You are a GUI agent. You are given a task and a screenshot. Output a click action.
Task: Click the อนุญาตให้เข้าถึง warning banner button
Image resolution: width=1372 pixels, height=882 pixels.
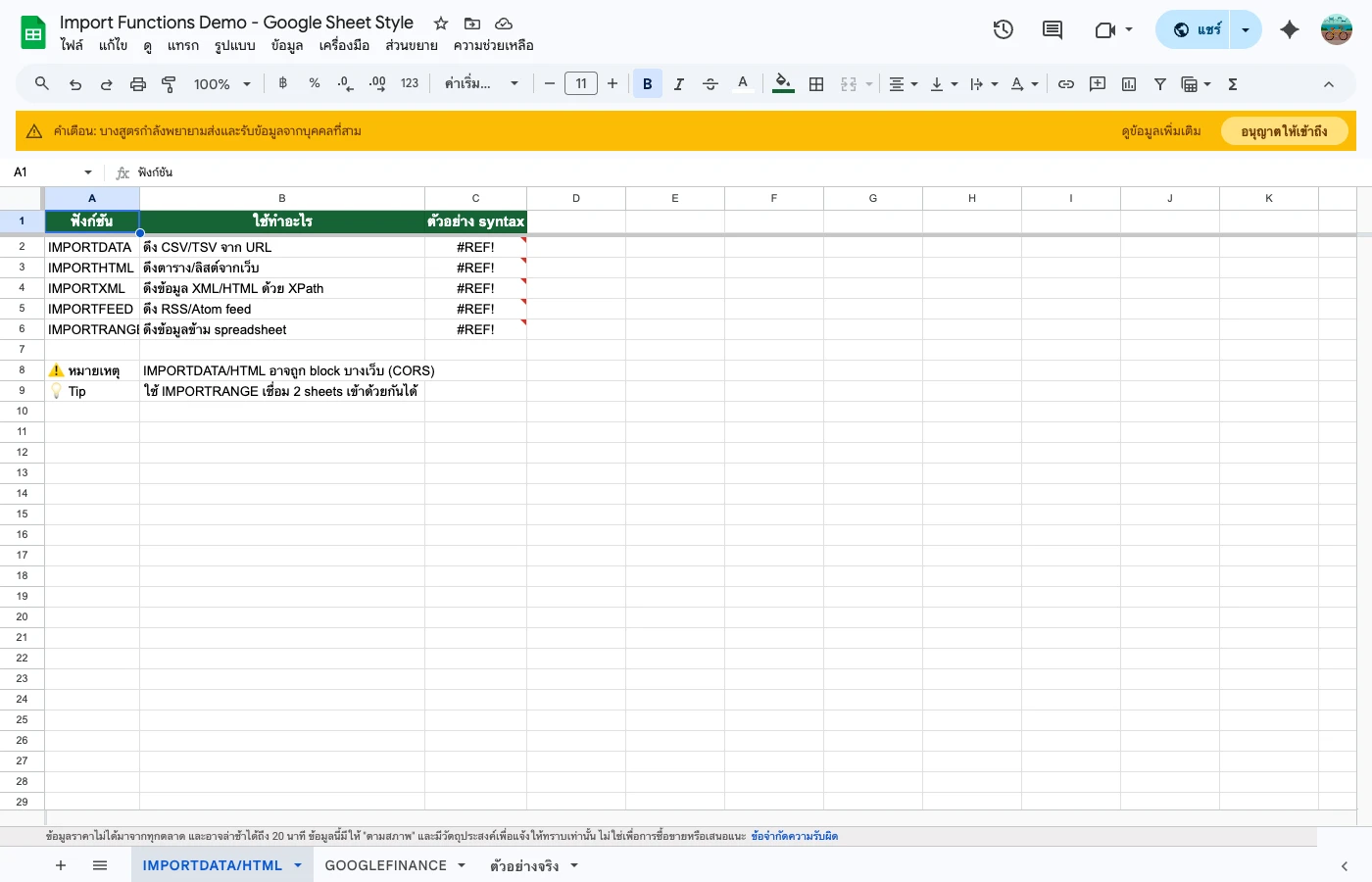point(1285,130)
